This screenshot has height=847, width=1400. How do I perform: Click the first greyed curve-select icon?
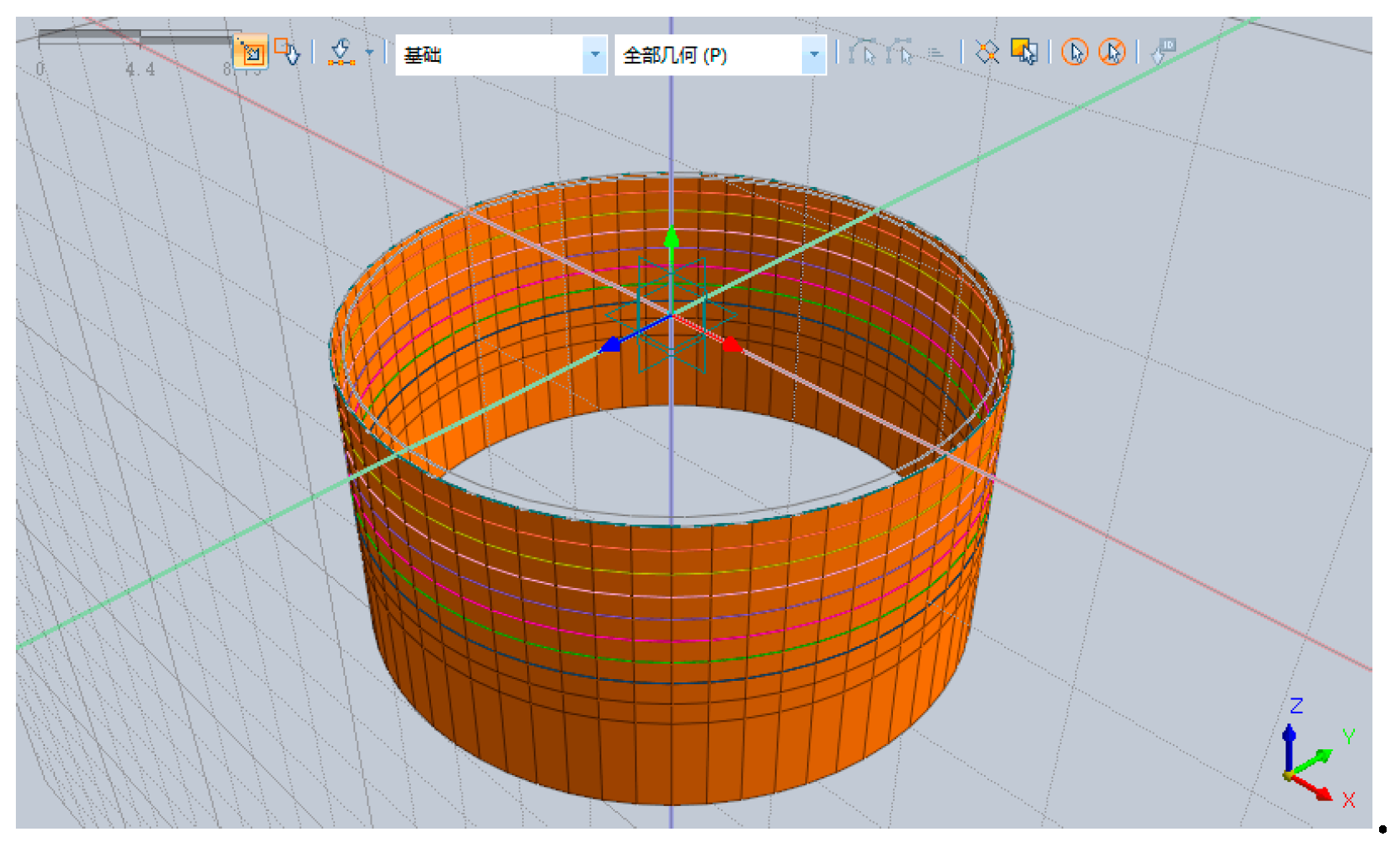click(x=863, y=53)
